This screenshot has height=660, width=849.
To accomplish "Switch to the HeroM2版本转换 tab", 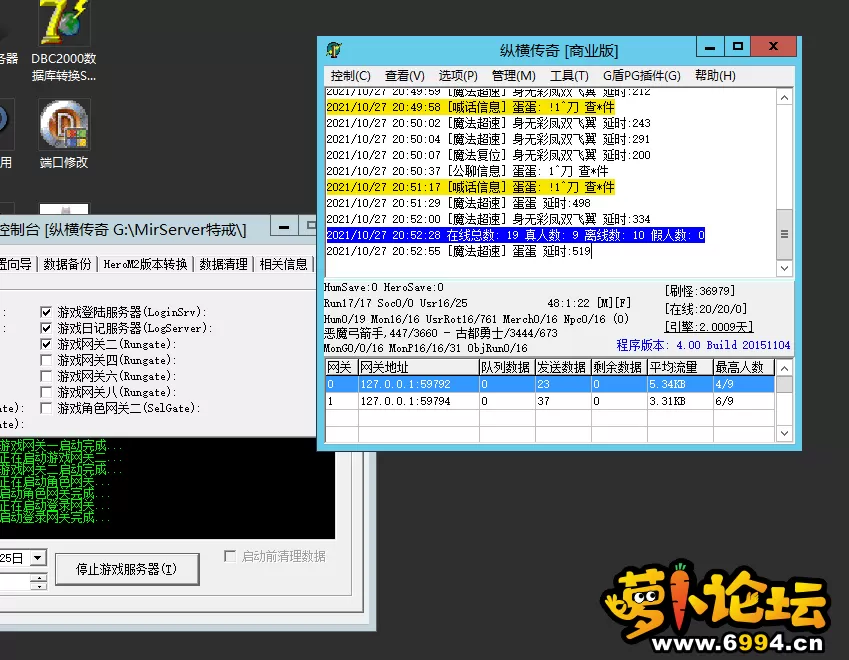I will (145, 264).
